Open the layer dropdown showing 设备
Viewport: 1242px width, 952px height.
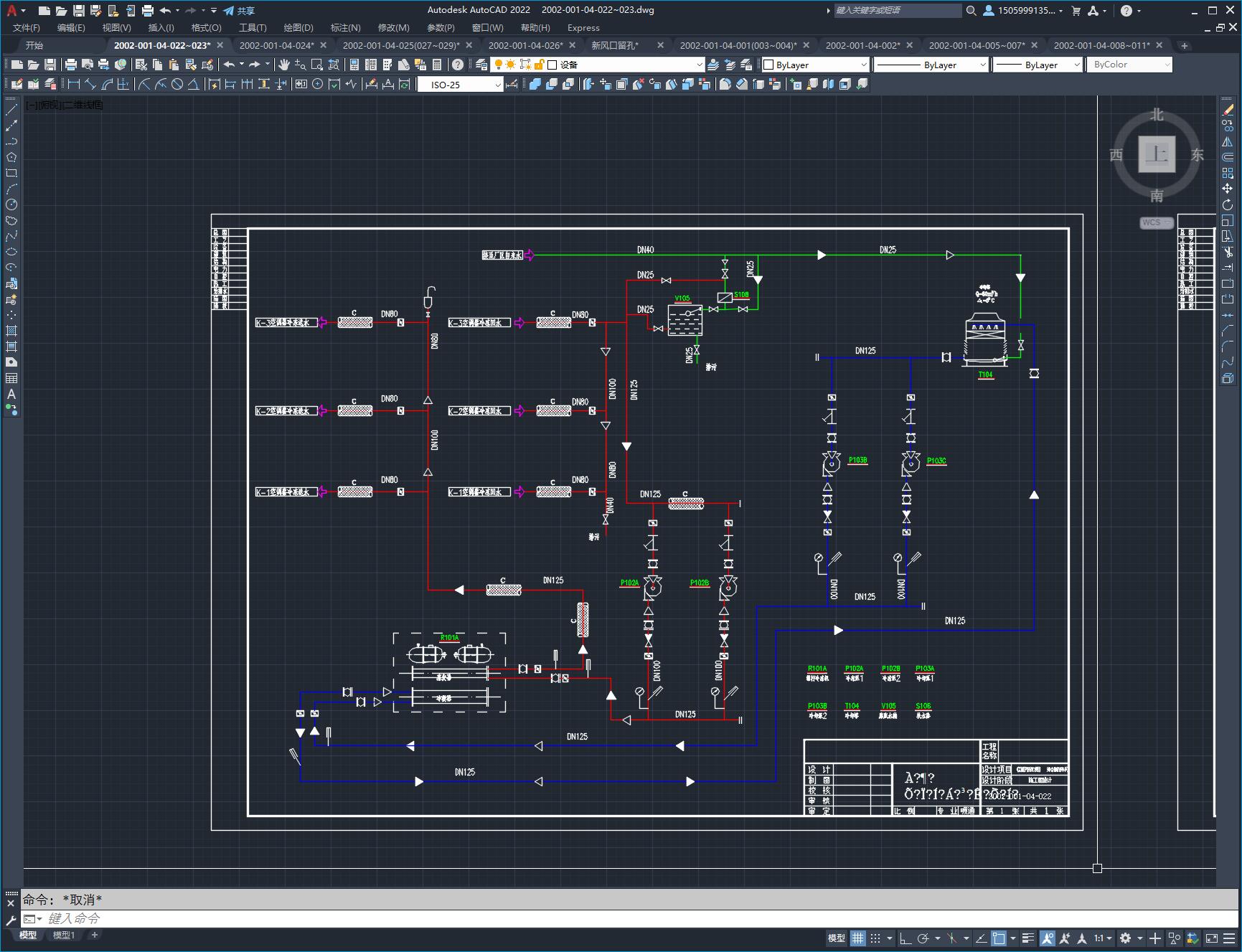(x=598, y=65)
